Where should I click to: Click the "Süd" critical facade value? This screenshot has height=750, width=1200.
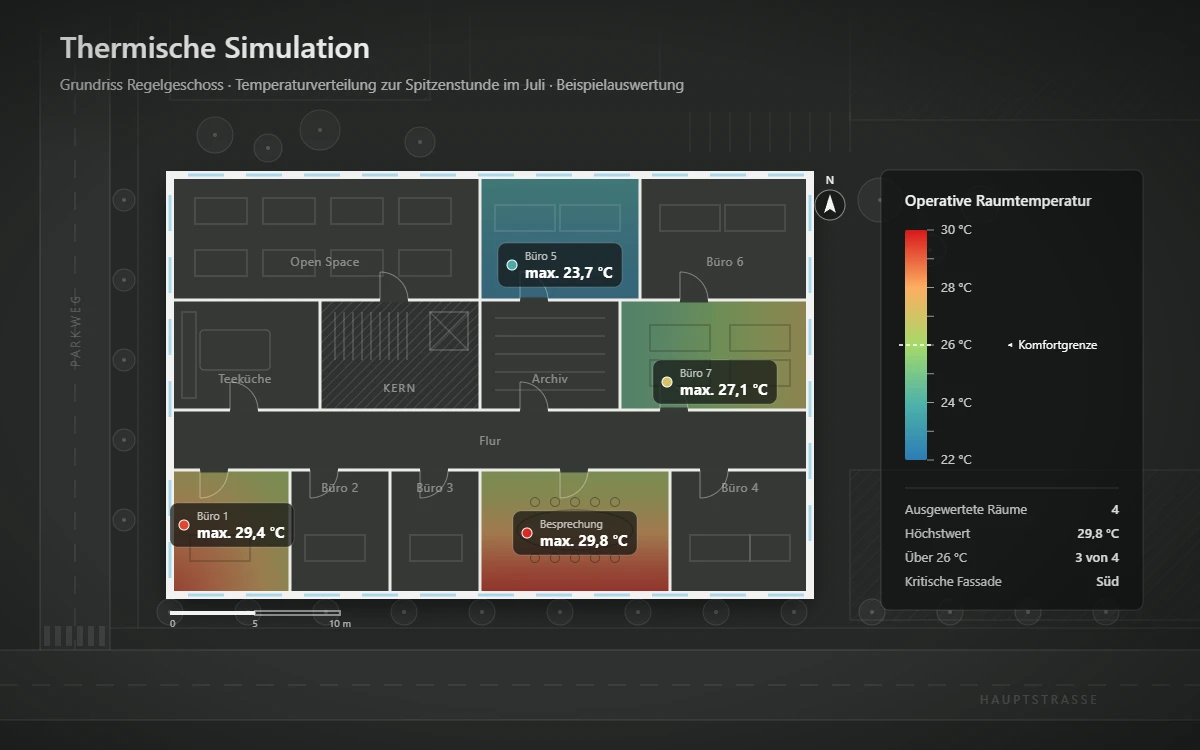pos(1107,582)
